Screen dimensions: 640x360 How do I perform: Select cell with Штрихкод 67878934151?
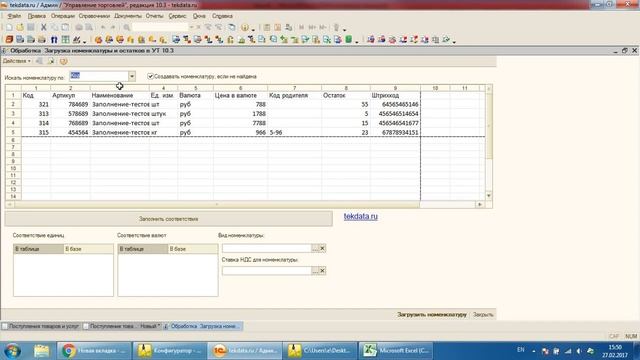[x=395, y=133]
